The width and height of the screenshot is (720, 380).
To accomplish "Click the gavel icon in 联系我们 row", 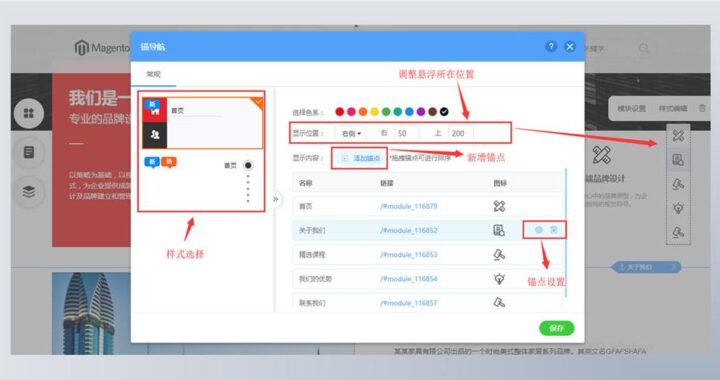I will [499, 302].
